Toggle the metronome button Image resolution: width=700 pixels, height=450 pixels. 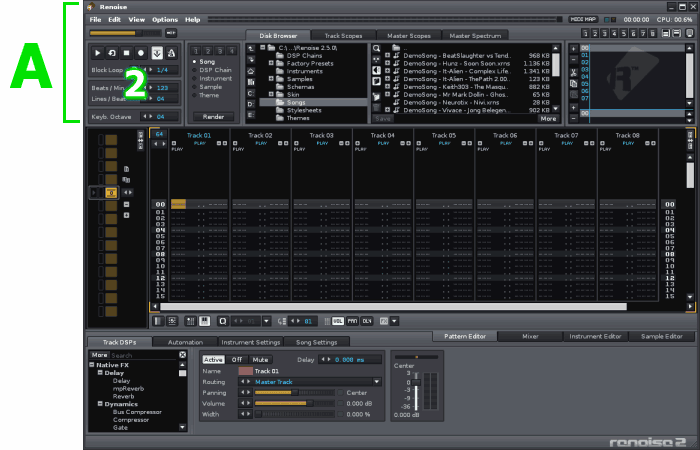tap(171, 53)
